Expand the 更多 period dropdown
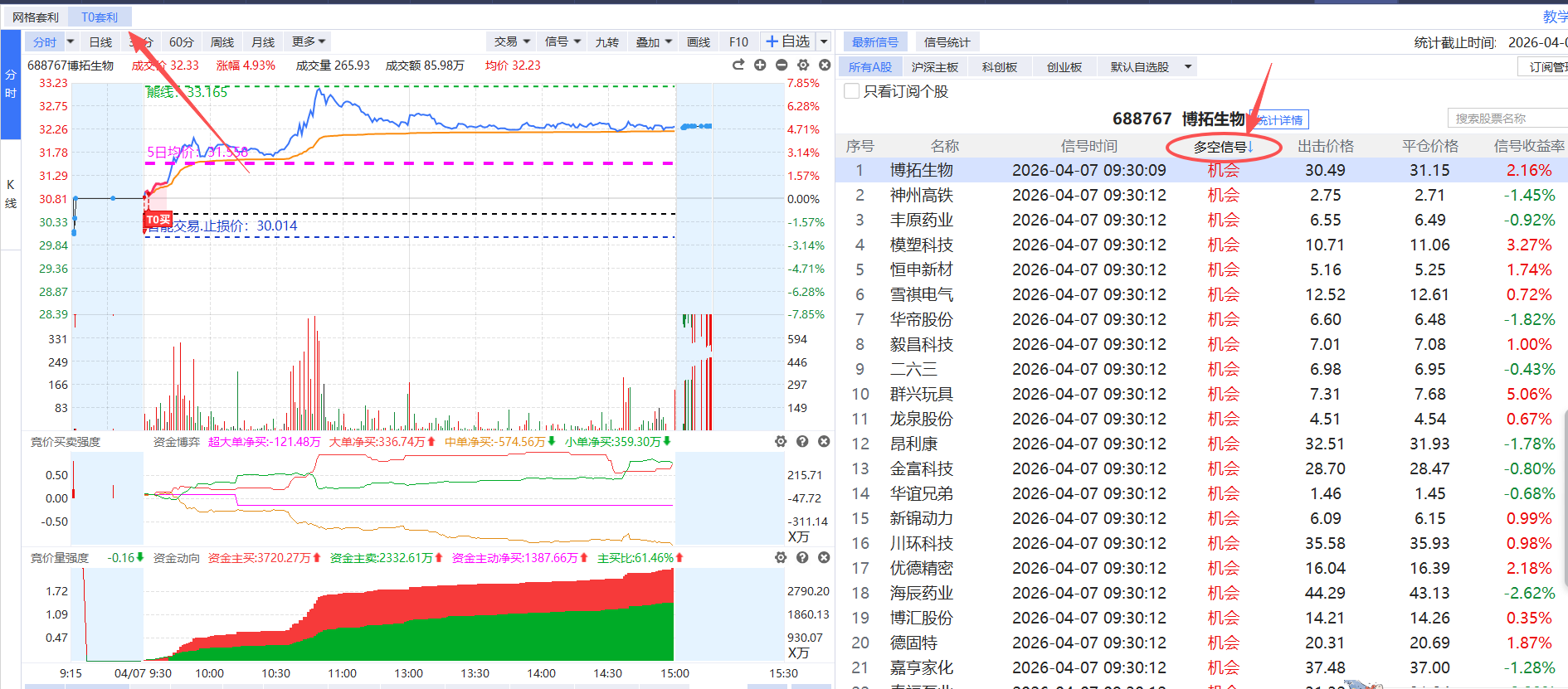 pos(309,41)
